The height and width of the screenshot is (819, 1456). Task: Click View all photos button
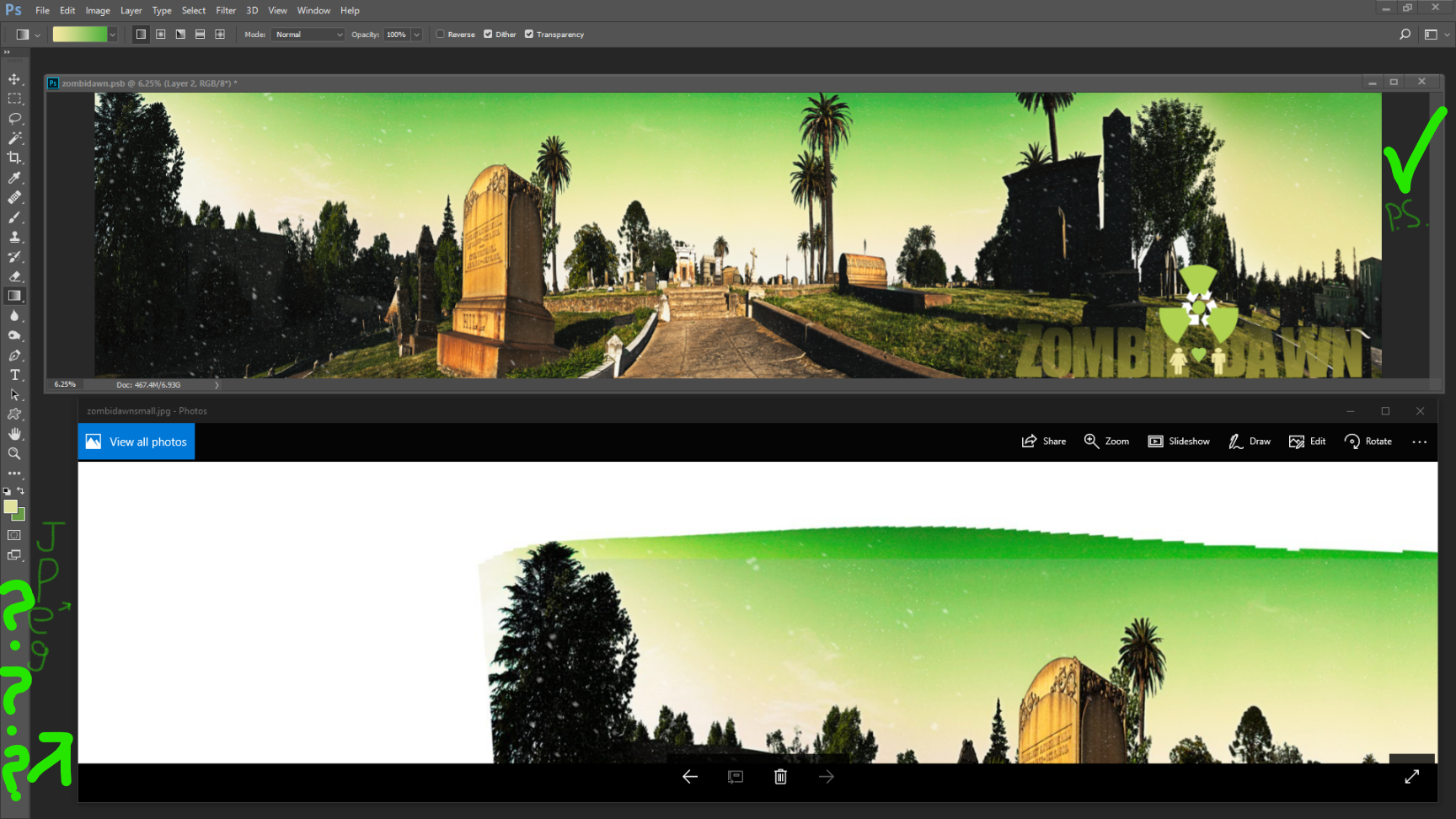(136, 442)
